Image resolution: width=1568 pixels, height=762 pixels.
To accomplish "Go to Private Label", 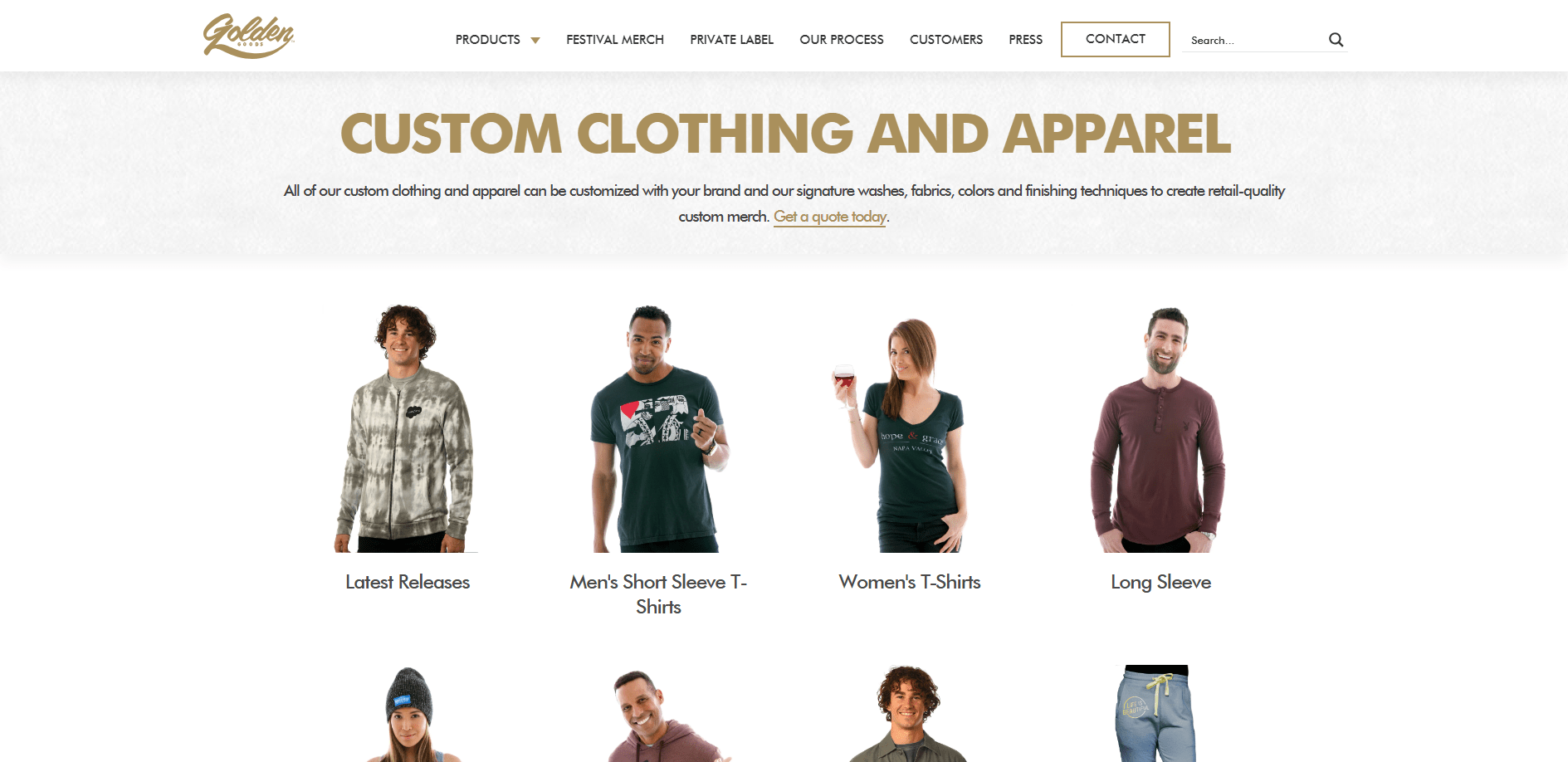I will tap(731, 40).
